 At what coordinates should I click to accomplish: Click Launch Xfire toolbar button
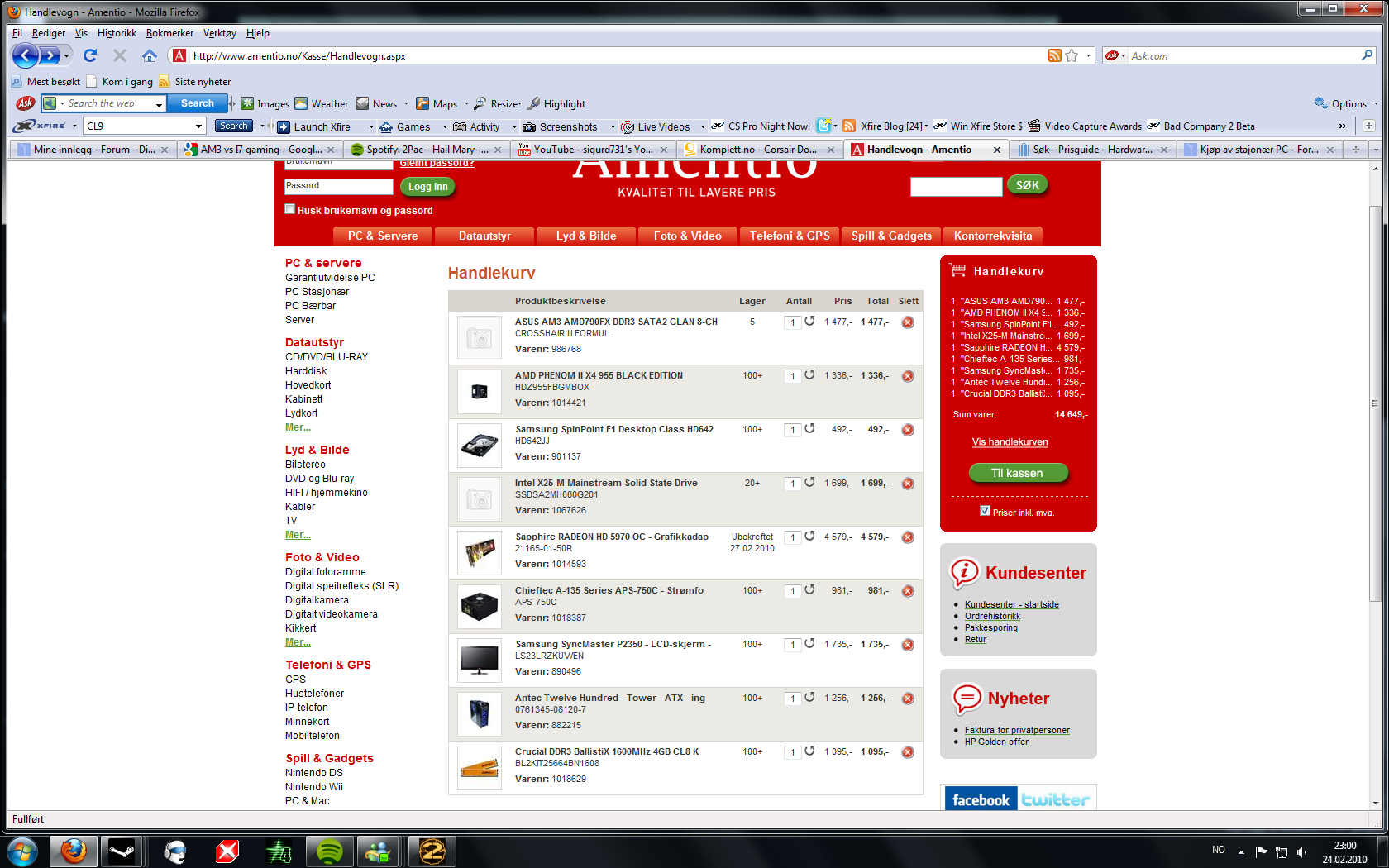pos(313,126)
